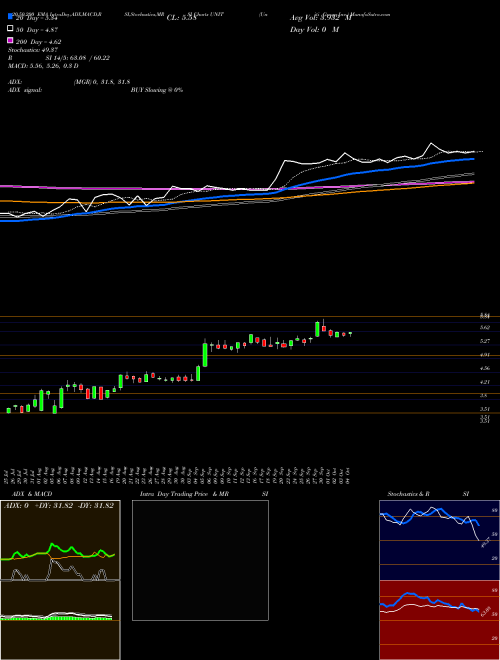Click the blue 20 Day legend swatch
Image resolution: width=500 pixels, height=660 pixels.
pyautogui.click(x=11, y=16)
